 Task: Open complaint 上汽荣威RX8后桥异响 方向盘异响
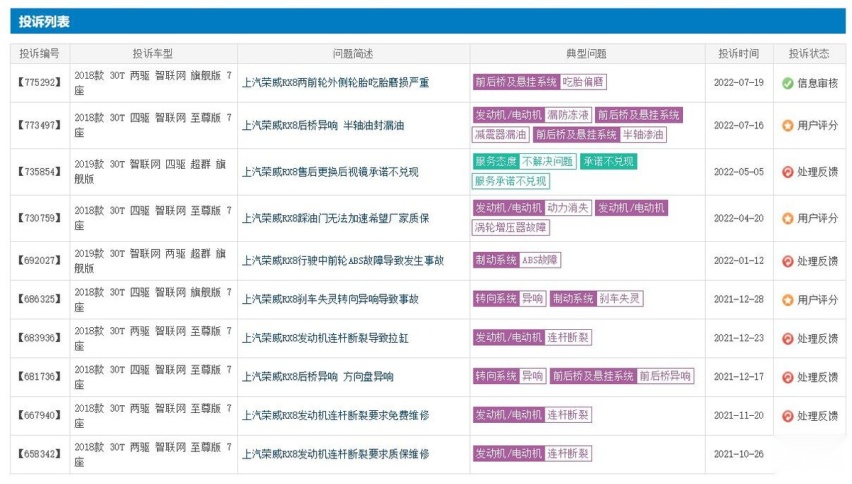pyautogui.click(x=317, y=377)
